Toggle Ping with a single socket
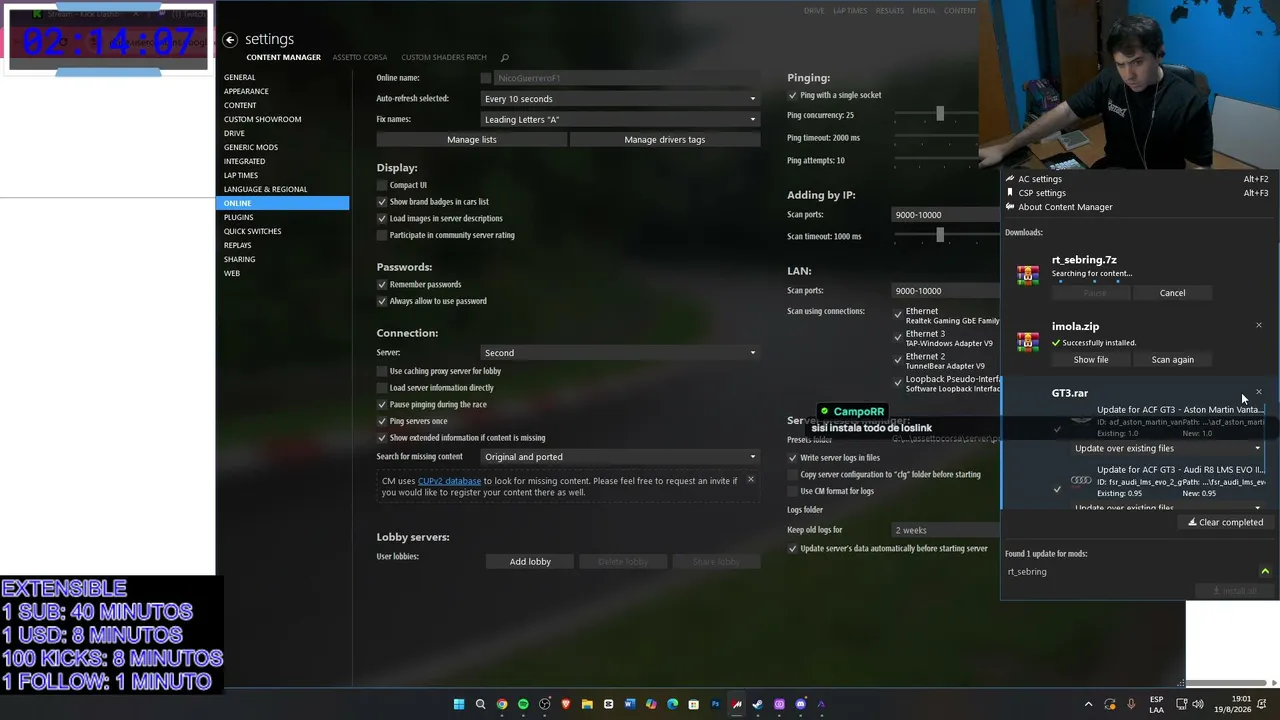Image resolution: width=1280 pixels, height=720 pixels. [x=793, y=95]
